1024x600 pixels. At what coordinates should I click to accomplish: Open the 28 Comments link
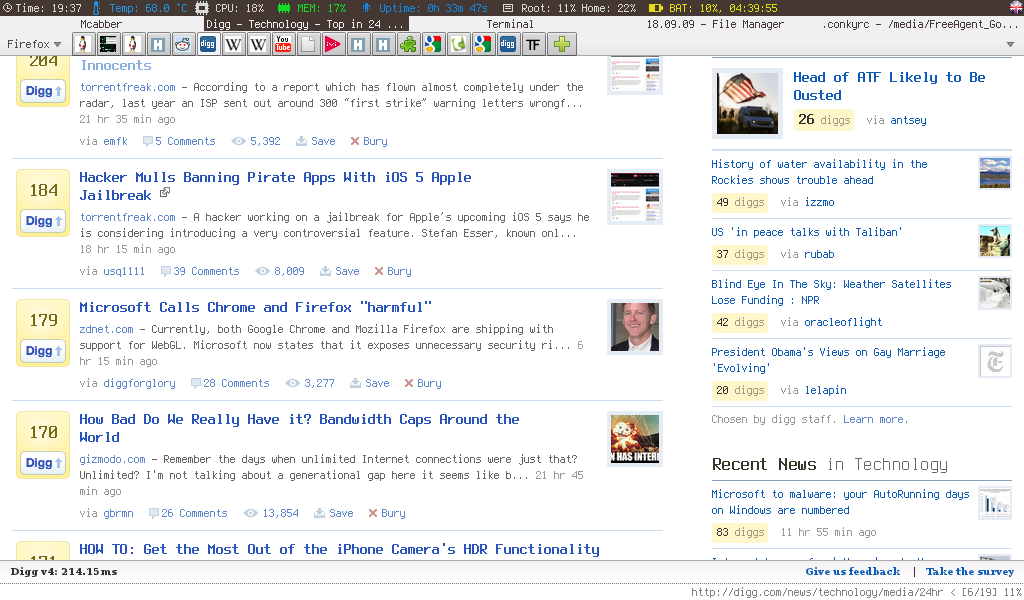[x=230, y=383]
